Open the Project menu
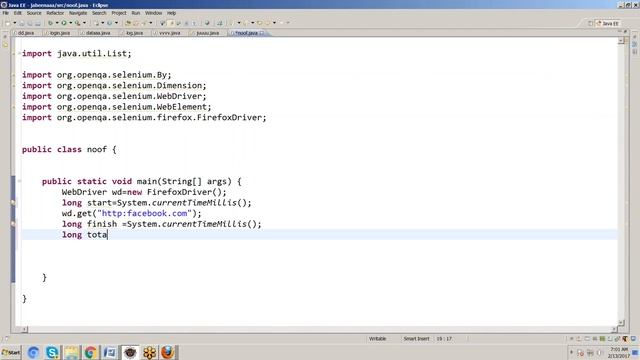 point(119,13)
